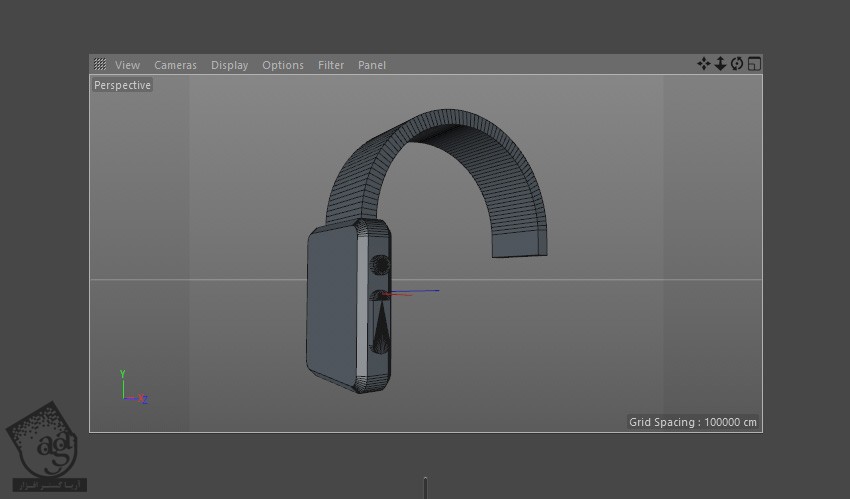
Task: Click the object axis origin handle
Action: coord(384,295)
